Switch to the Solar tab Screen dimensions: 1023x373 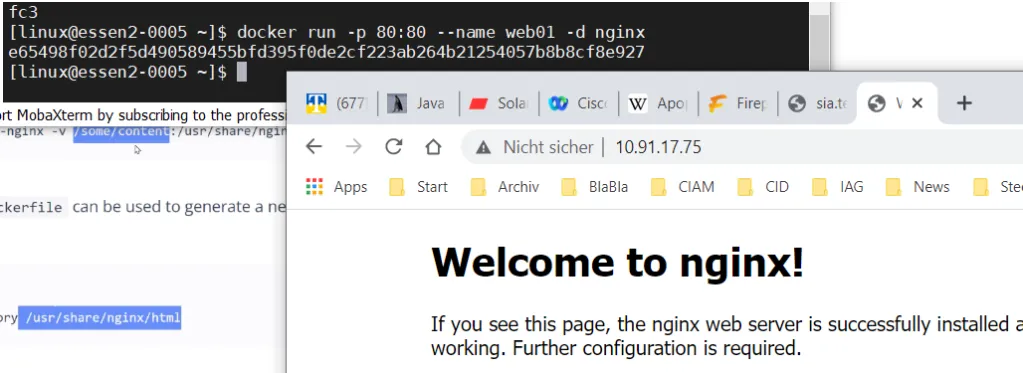point(498,103)
